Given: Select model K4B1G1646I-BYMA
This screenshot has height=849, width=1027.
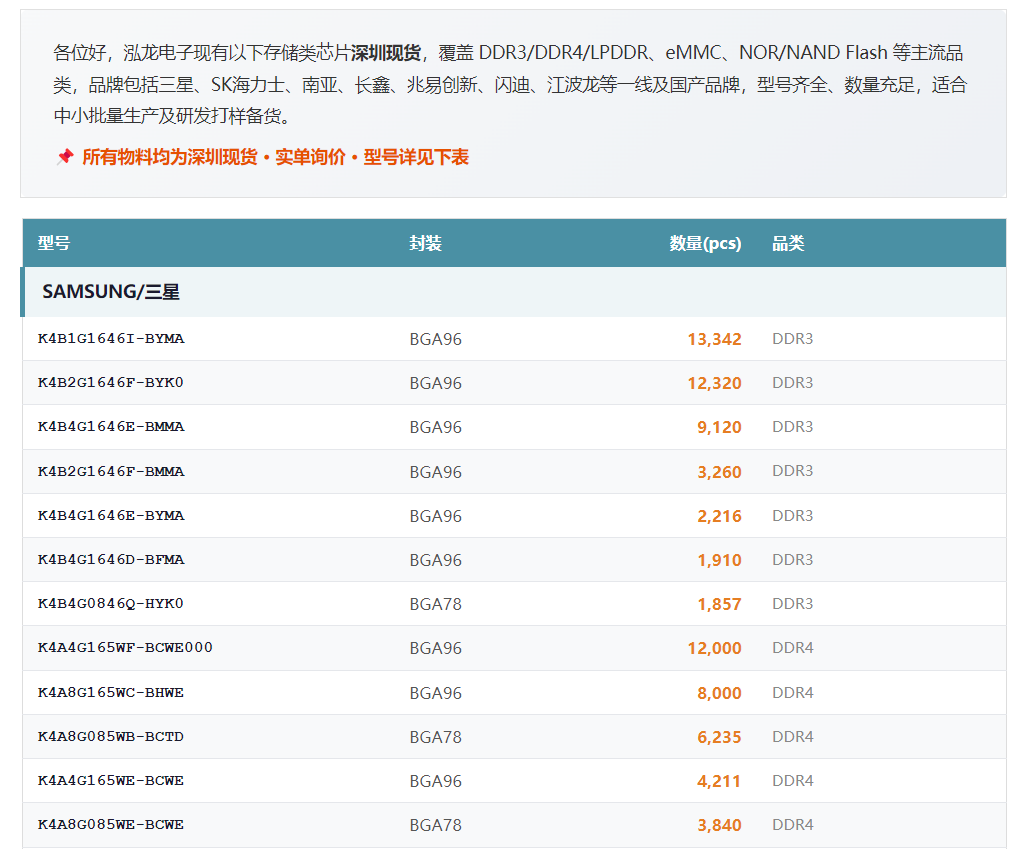Looking at the screenshot, I should [111, 339].
